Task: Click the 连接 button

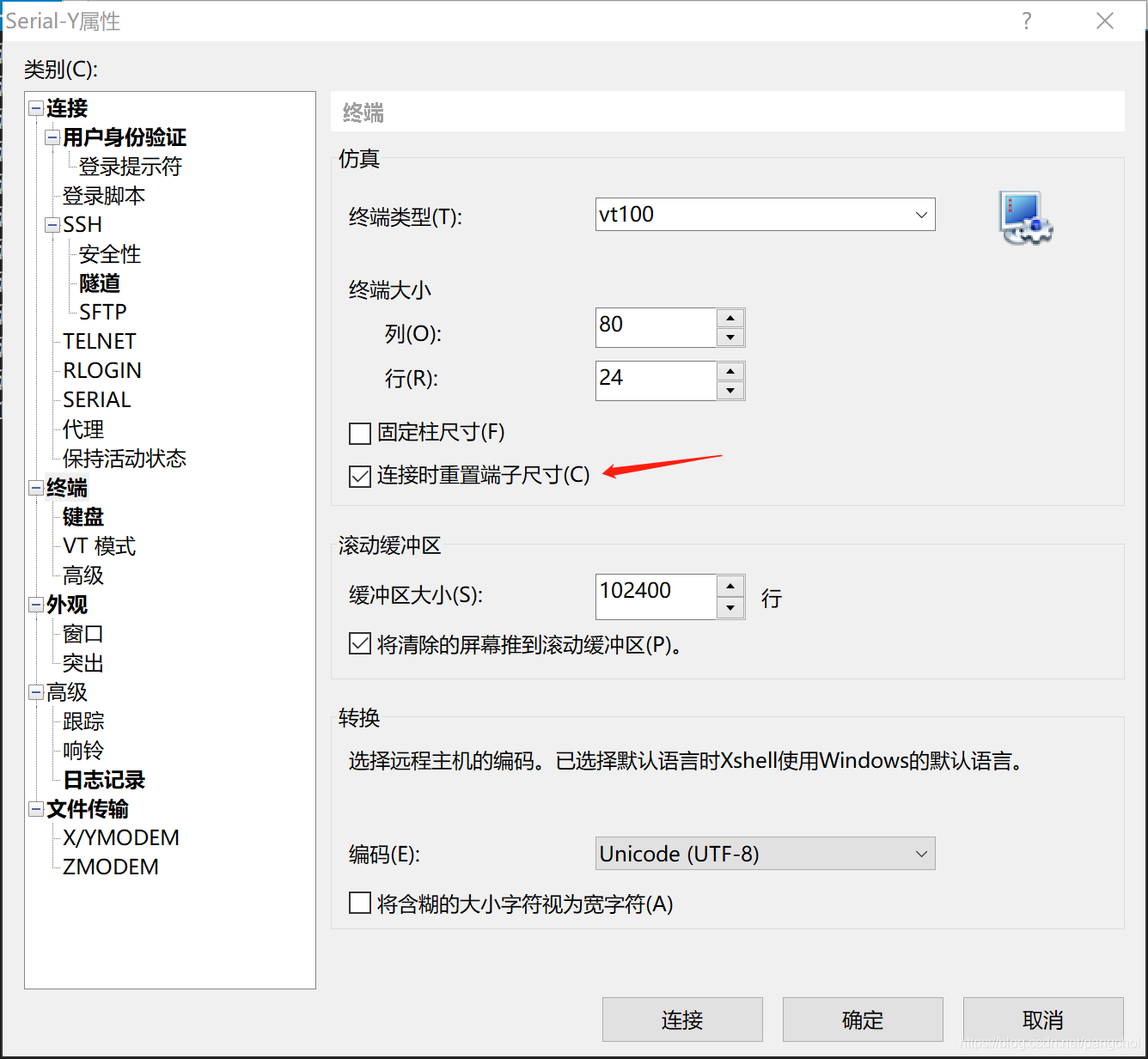Action: pyautogui.click(x=681, y=1019)
